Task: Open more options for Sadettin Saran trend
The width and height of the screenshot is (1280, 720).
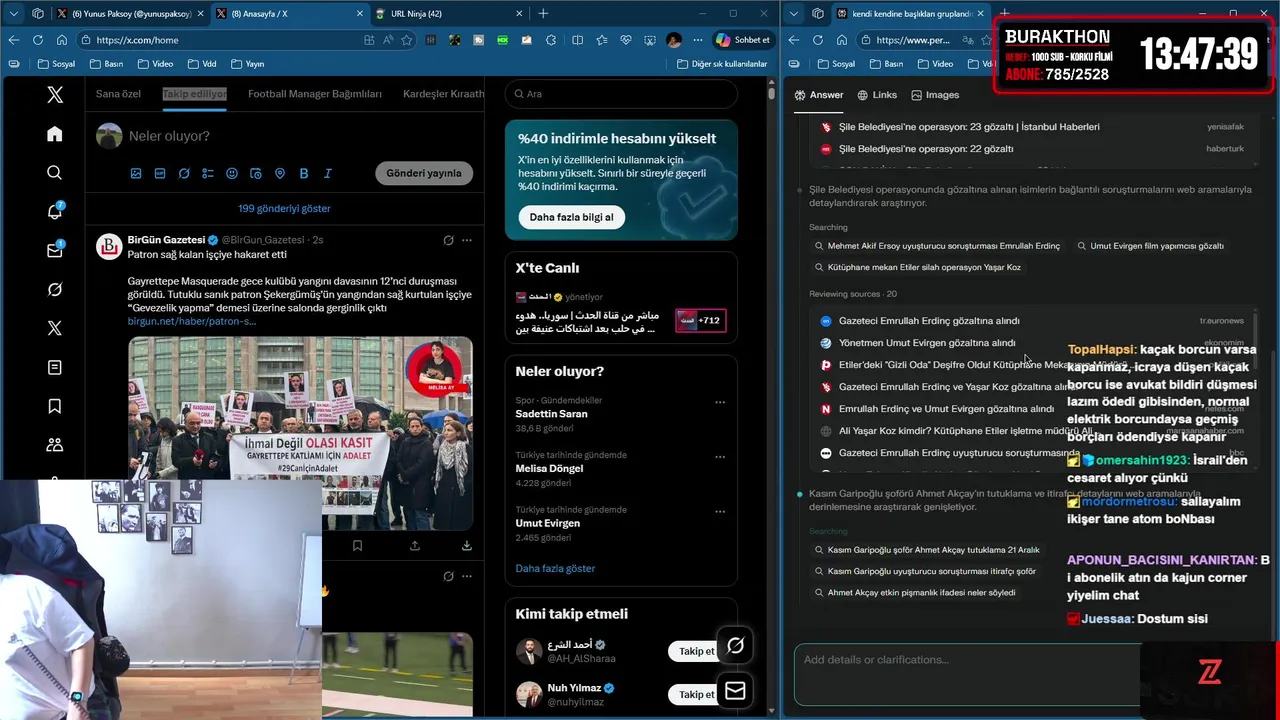Action: (x=720, y=402)
